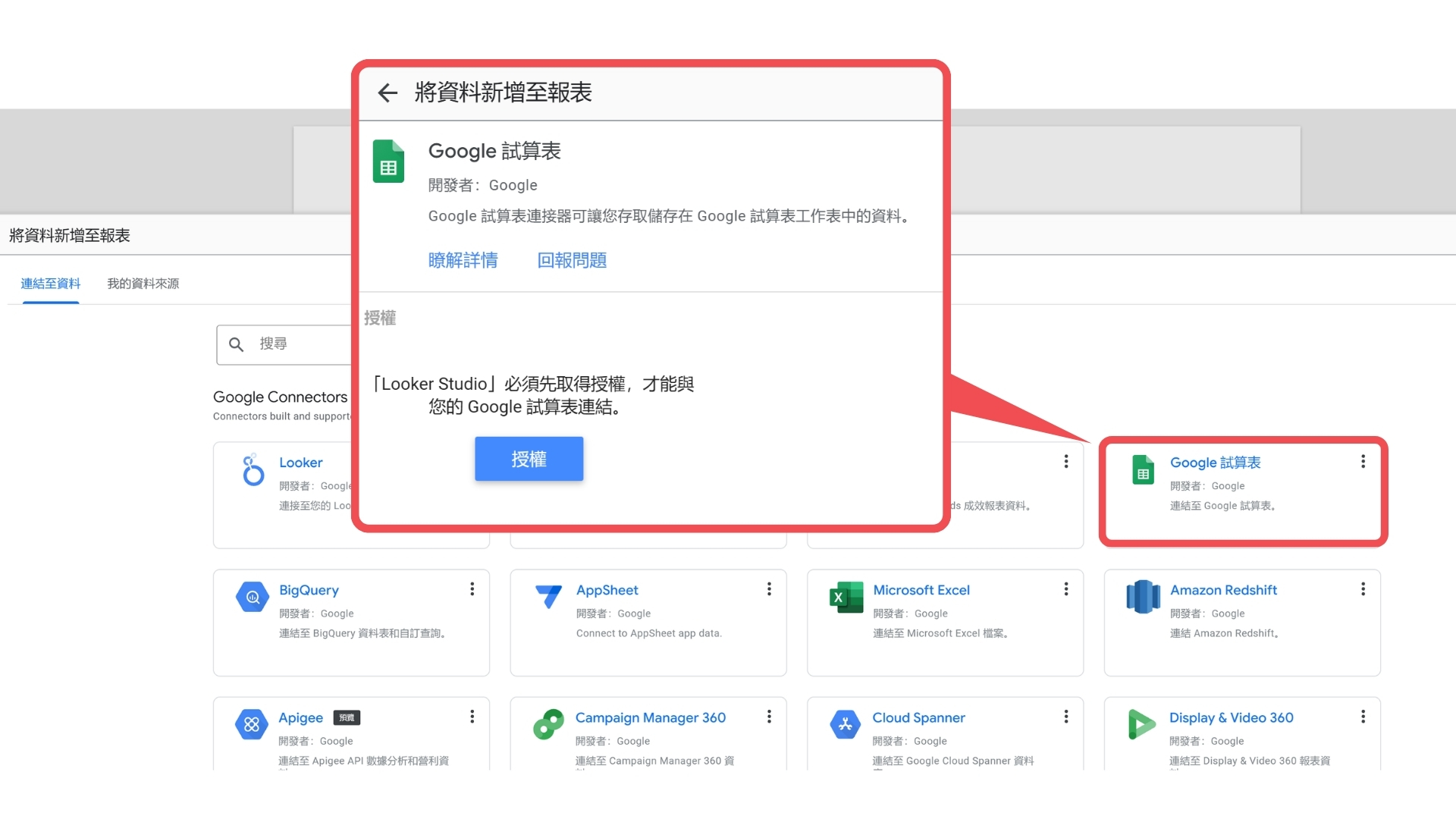Switch to the 我的資料來源 tab
The height and width of the screenshot is (819, 1456).
coord(143,284)
